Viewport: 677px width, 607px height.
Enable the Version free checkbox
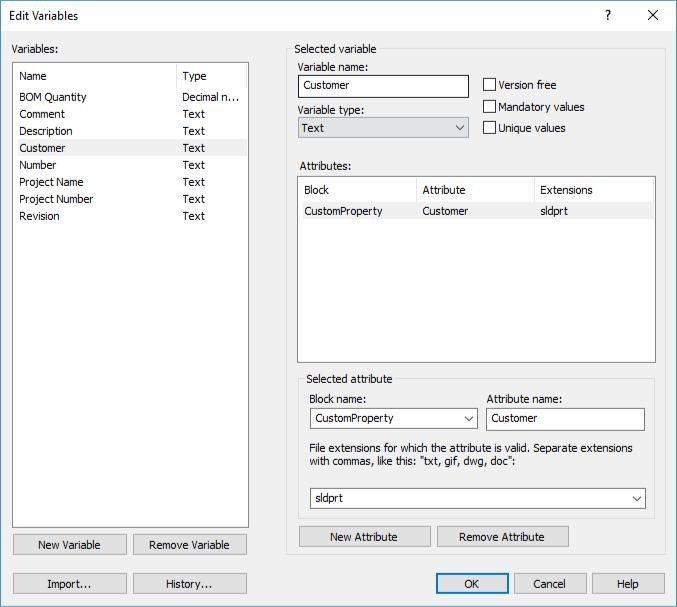(489, 85)
